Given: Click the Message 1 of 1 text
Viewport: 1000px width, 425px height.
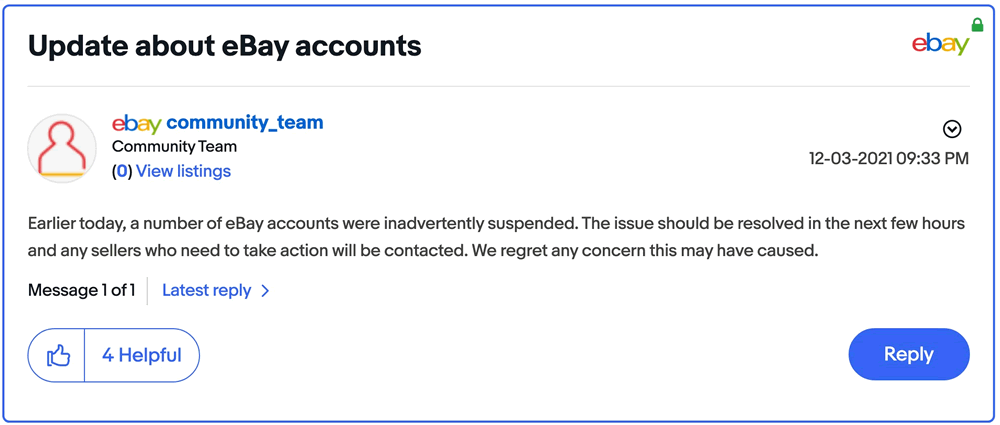Looking at the screenshot, I should 82,290.
